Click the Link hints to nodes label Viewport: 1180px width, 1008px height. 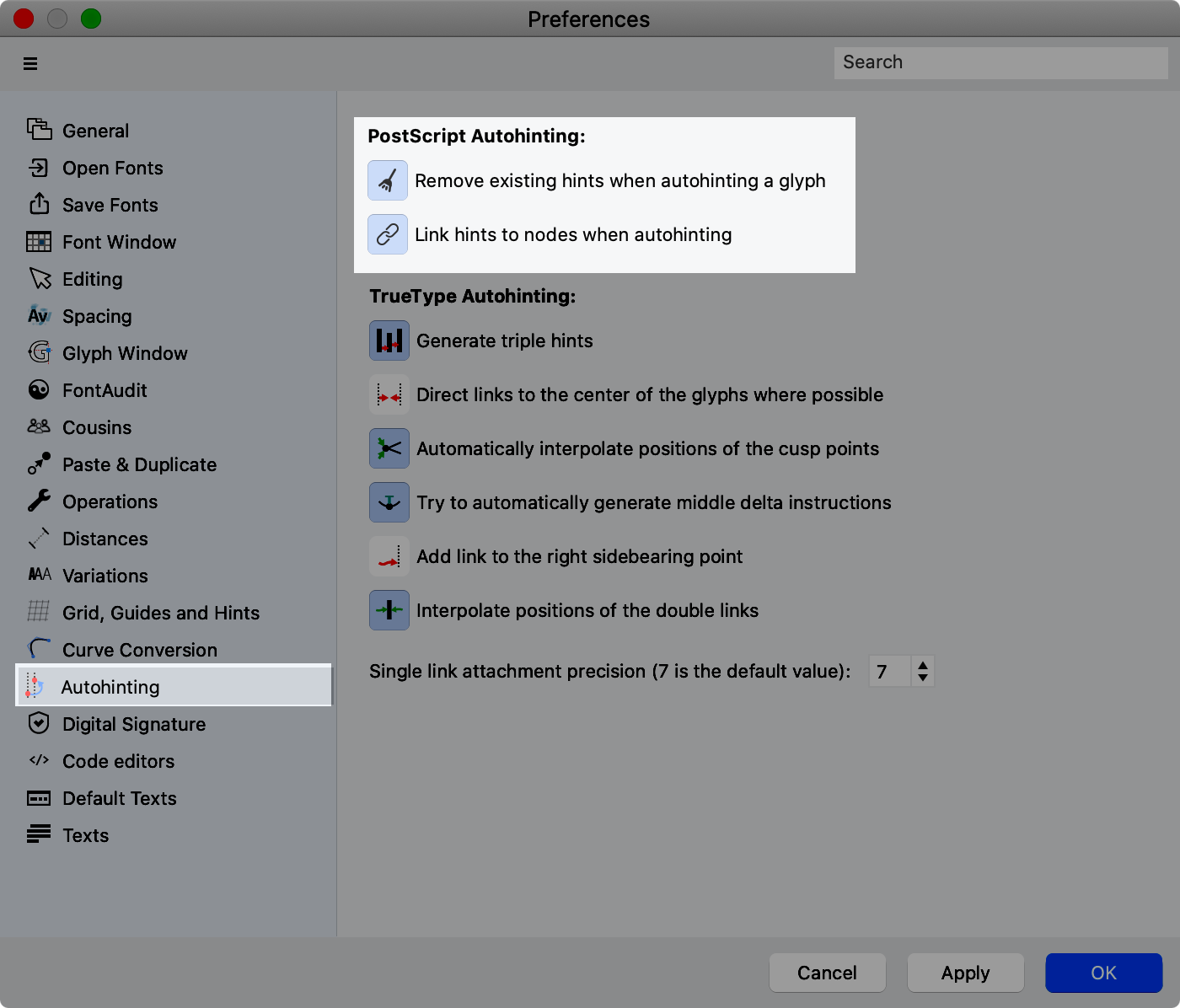[x=573, y=234]
